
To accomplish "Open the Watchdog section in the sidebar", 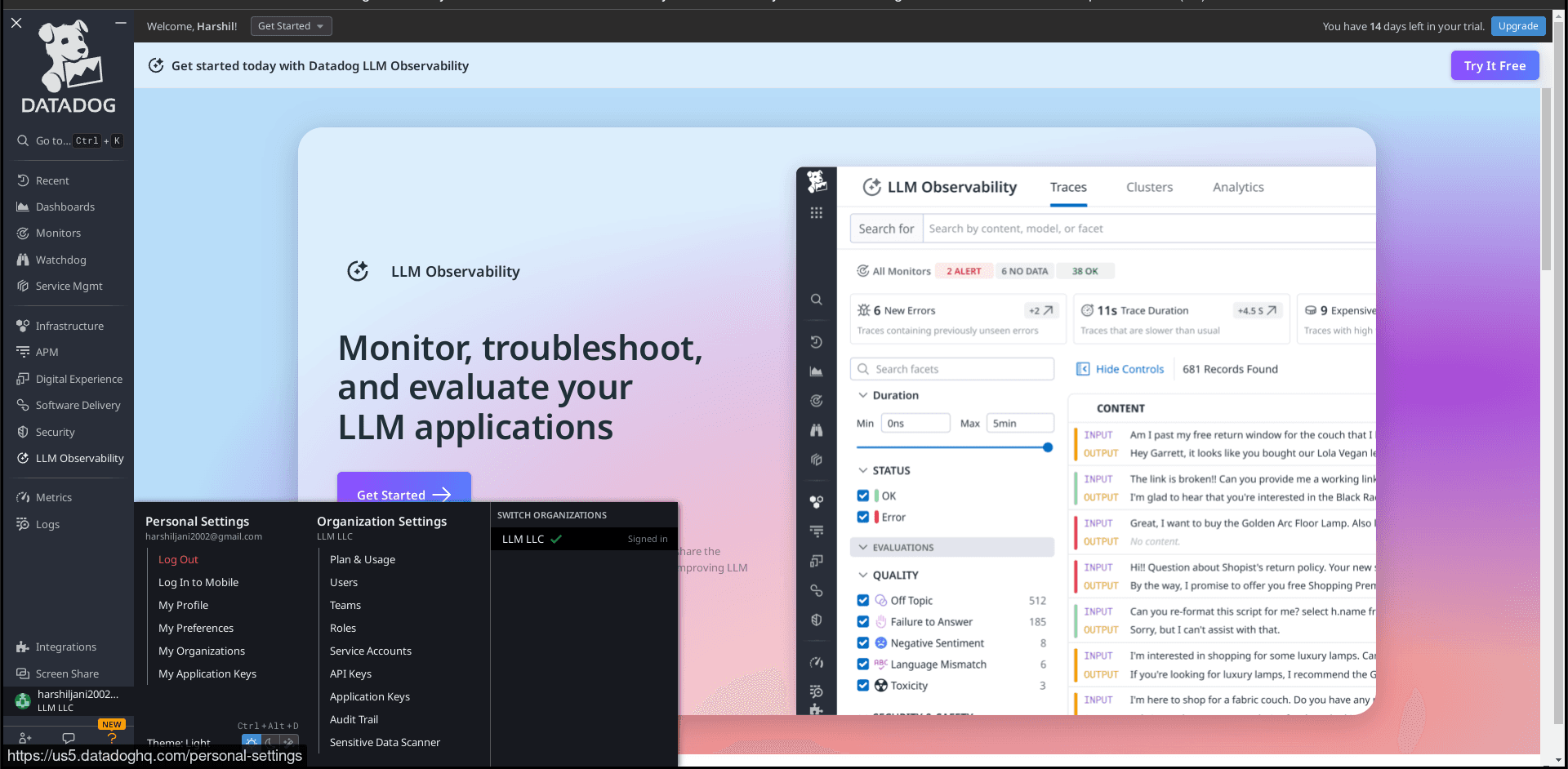I will coord(60,260).
